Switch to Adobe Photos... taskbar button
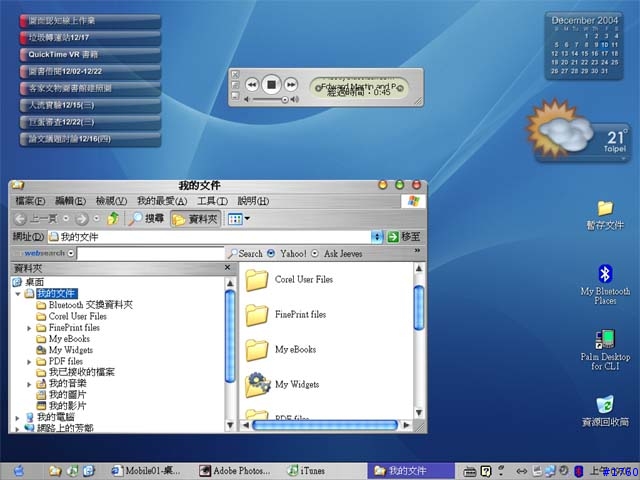This screenshot has height=480, width=640. [235, 471]
